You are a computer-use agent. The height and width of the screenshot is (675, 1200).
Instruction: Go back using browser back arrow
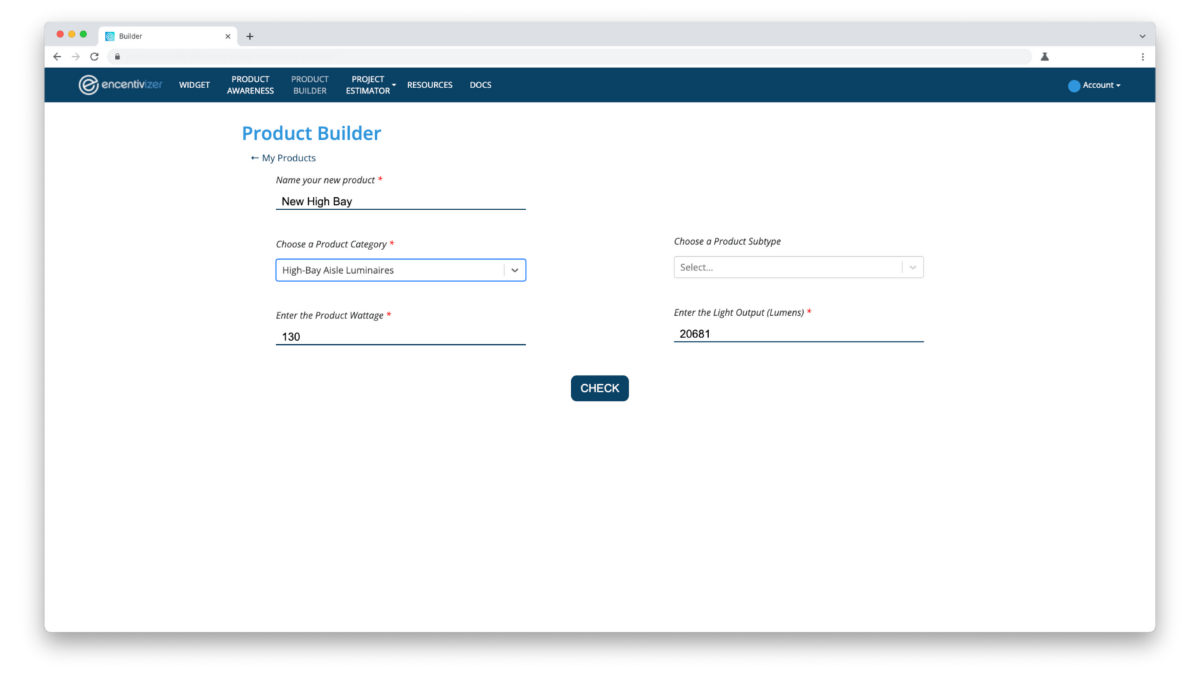tap(57, 57)
